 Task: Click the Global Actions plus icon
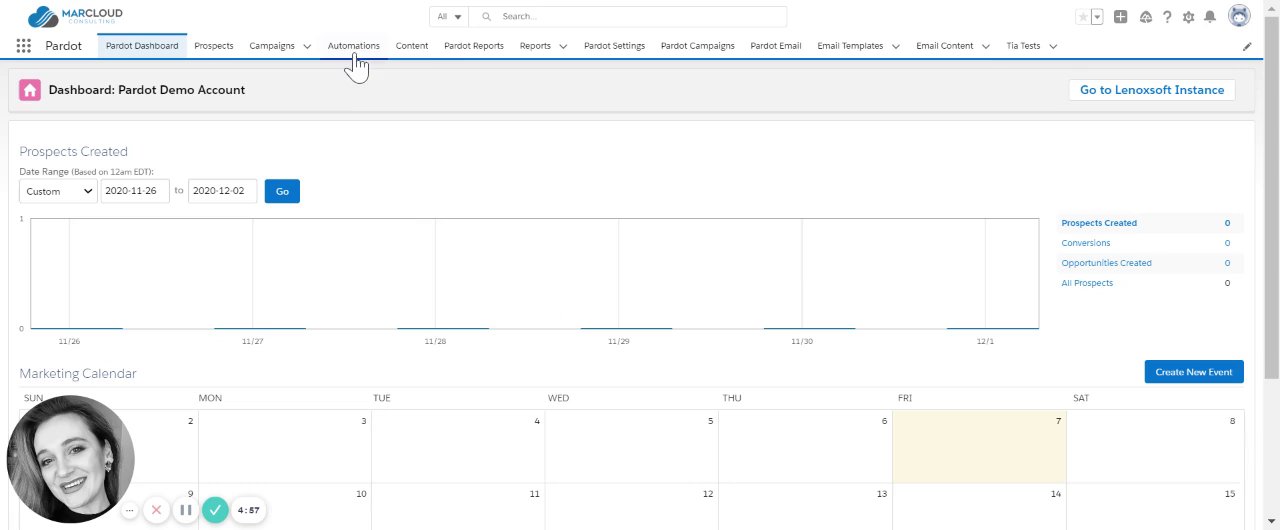[1121, 17]
